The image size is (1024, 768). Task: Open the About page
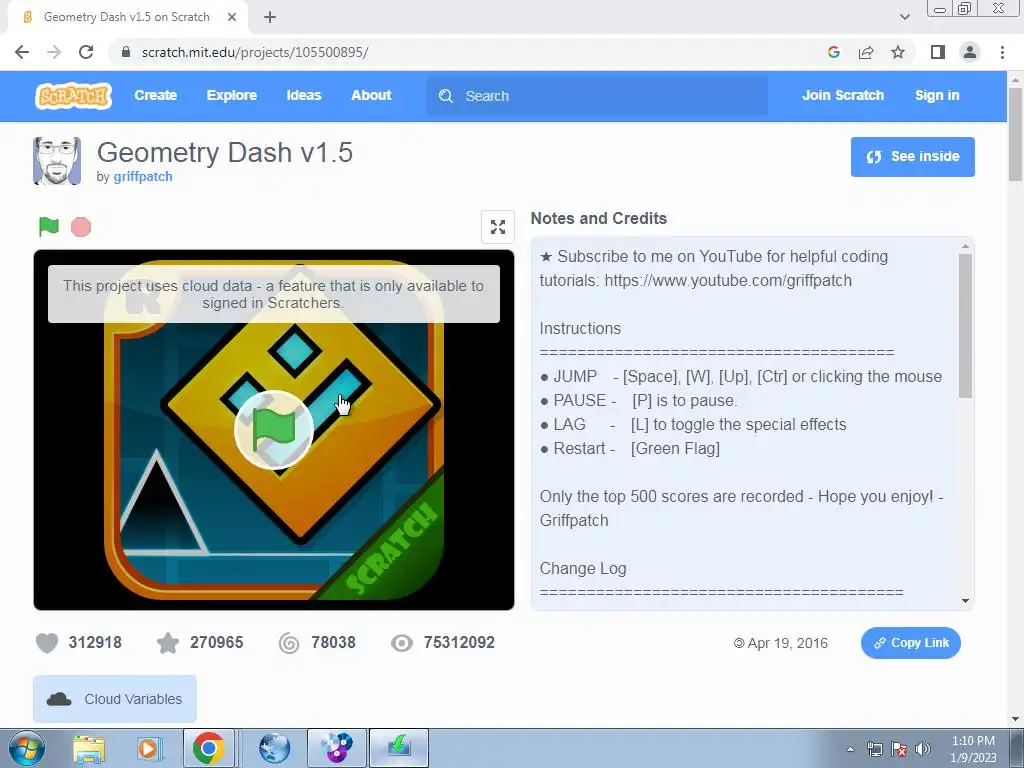371,95
